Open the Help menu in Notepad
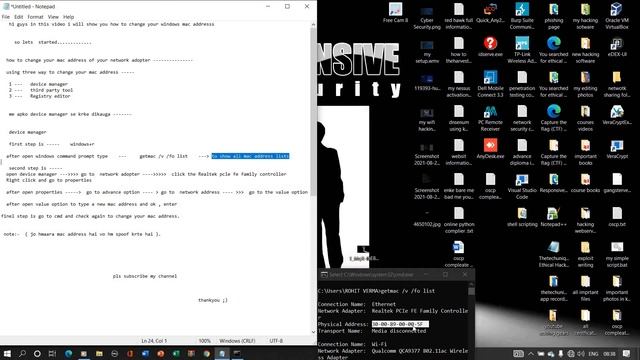Image resolution: width=640 pixels, height=360 pixels. pyautogui.click(x=69, y=17)
